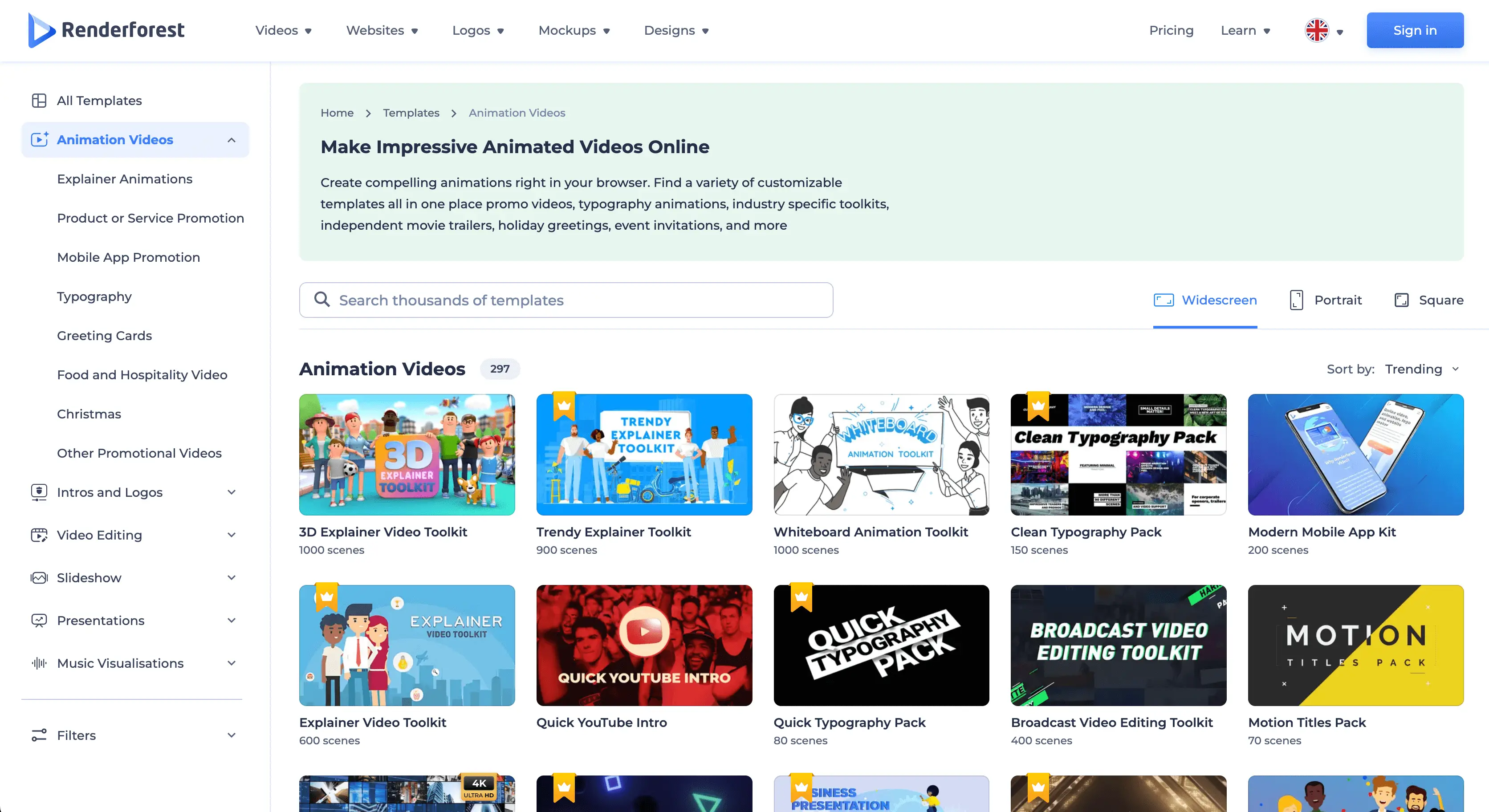
Task: Click the All Templates grid icon
Action: [39, 101]
